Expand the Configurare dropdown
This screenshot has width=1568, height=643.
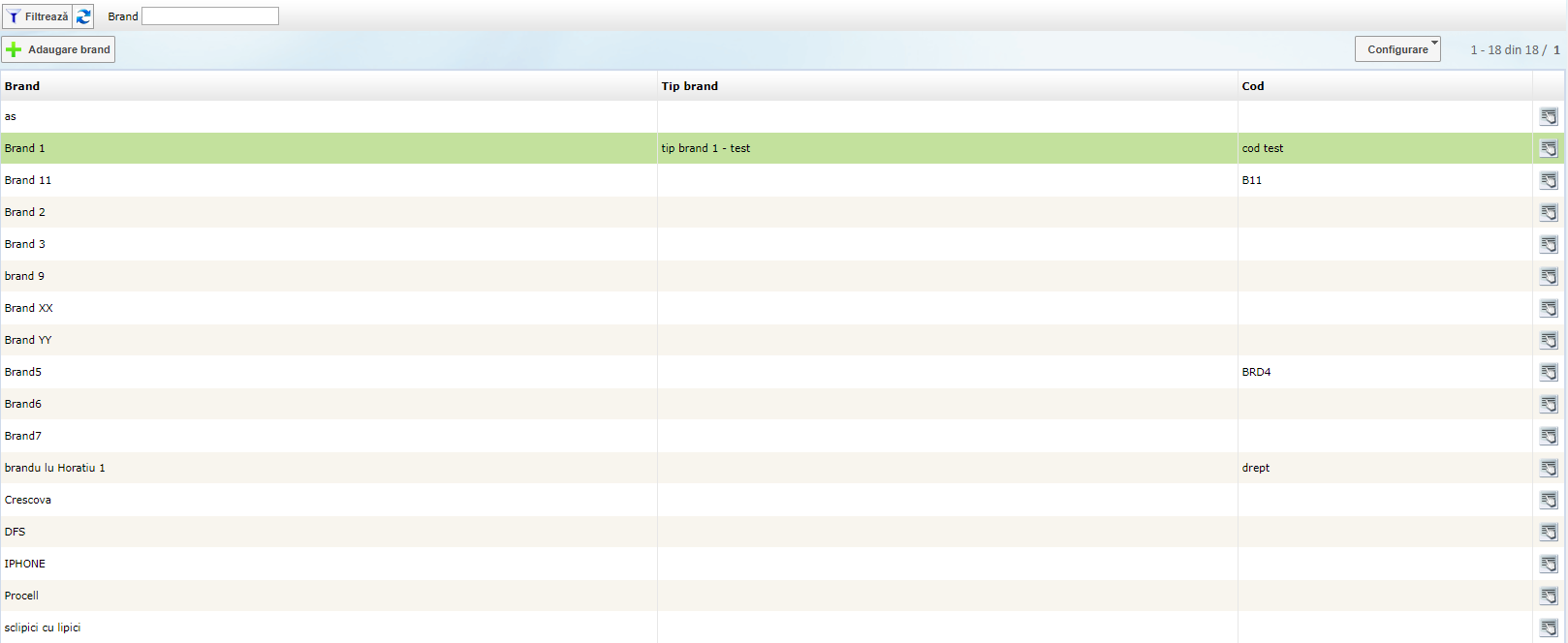tap(1396, 49)
